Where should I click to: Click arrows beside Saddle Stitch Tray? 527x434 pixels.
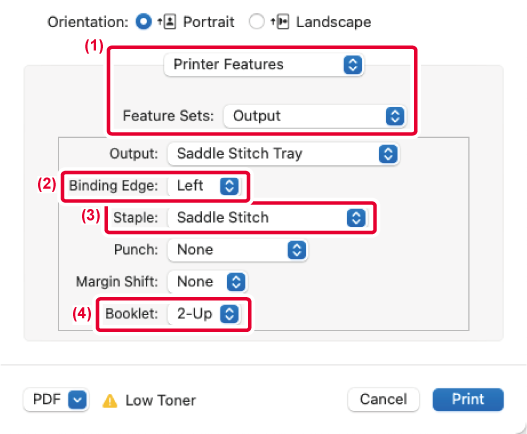[388, 154]
